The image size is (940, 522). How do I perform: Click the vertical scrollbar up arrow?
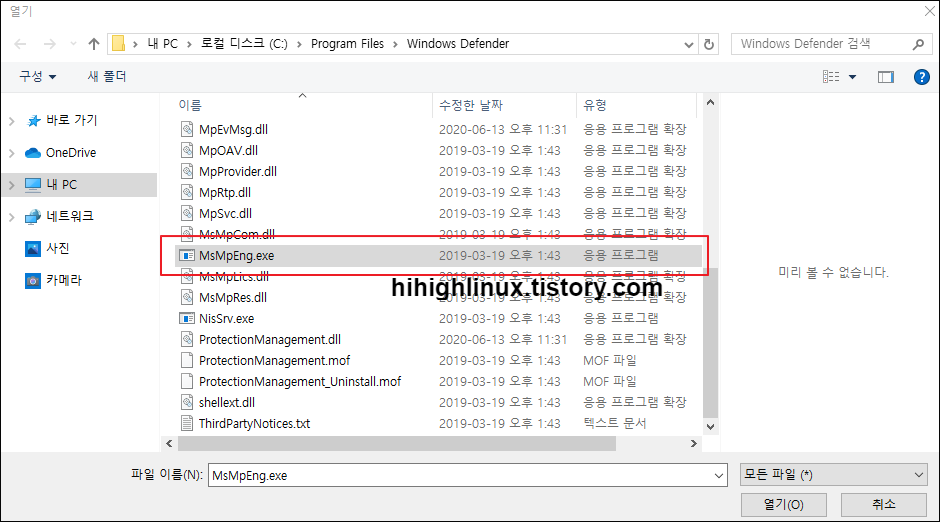[x=710, y=102]
